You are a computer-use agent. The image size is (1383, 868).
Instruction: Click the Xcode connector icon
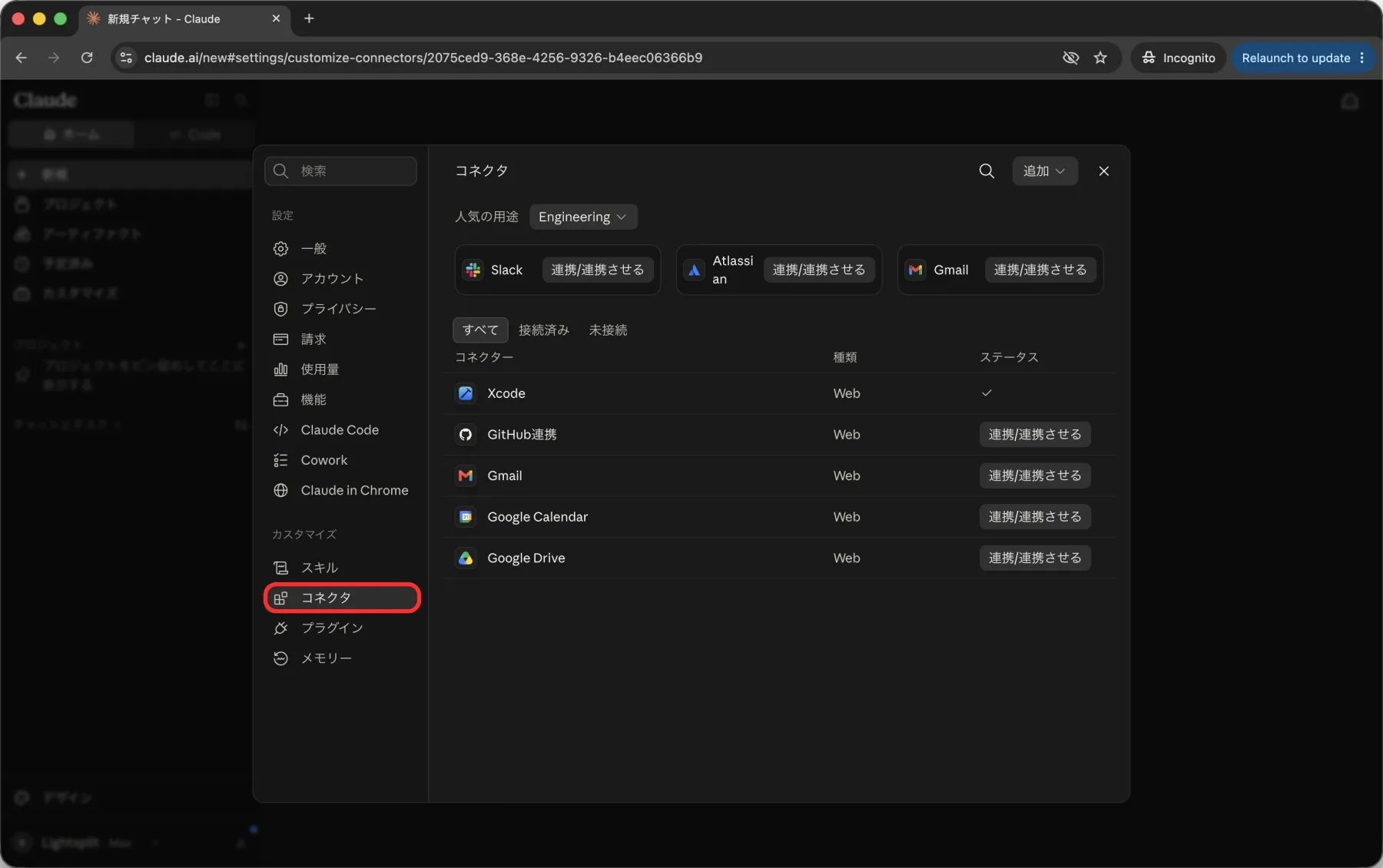pyautogui.click(x=466, y=393)
